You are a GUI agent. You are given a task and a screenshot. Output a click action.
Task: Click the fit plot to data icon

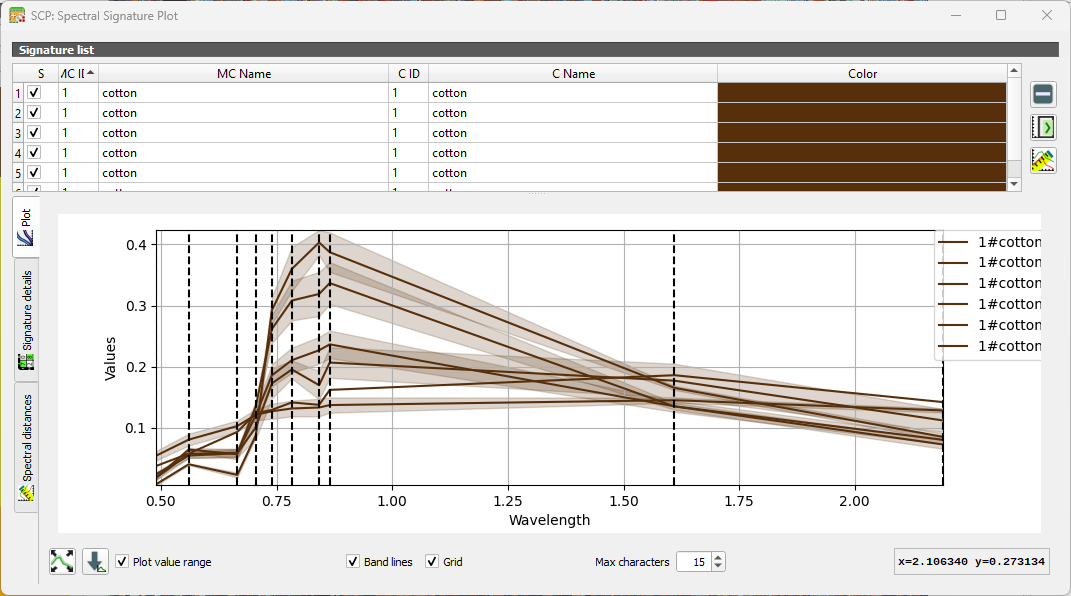click(x=62, y=562)
